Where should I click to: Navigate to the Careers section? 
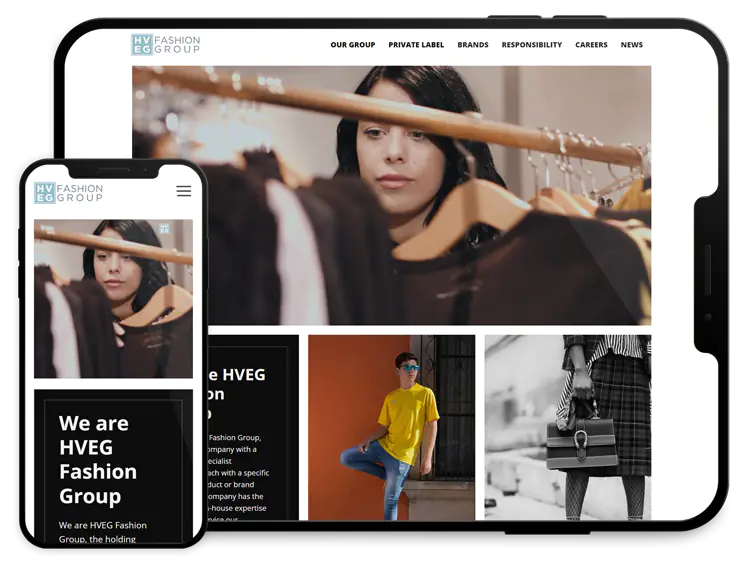click(591, 45)
